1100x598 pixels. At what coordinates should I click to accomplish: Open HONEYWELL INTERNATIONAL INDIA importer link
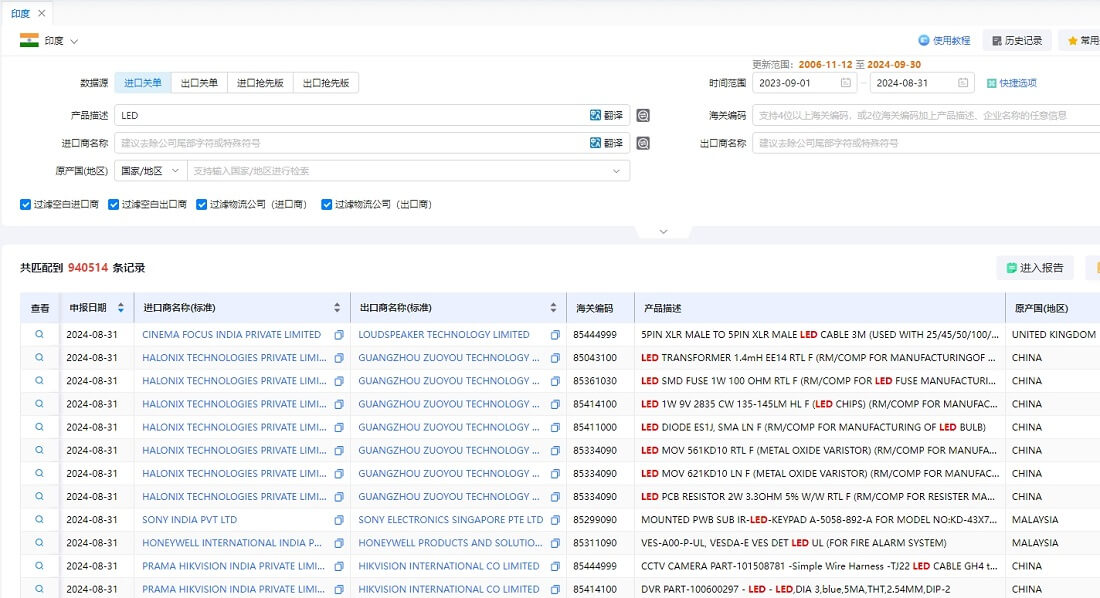coord(232,543)
